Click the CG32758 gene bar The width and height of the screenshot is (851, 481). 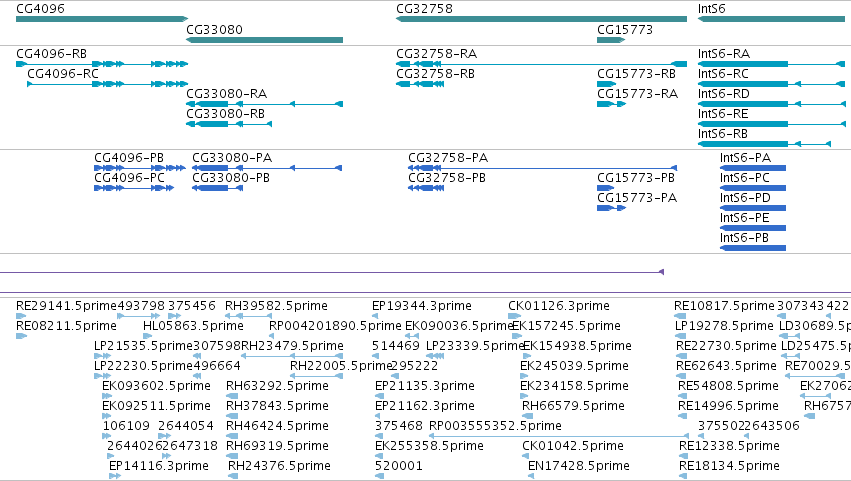tap(541, 19)
